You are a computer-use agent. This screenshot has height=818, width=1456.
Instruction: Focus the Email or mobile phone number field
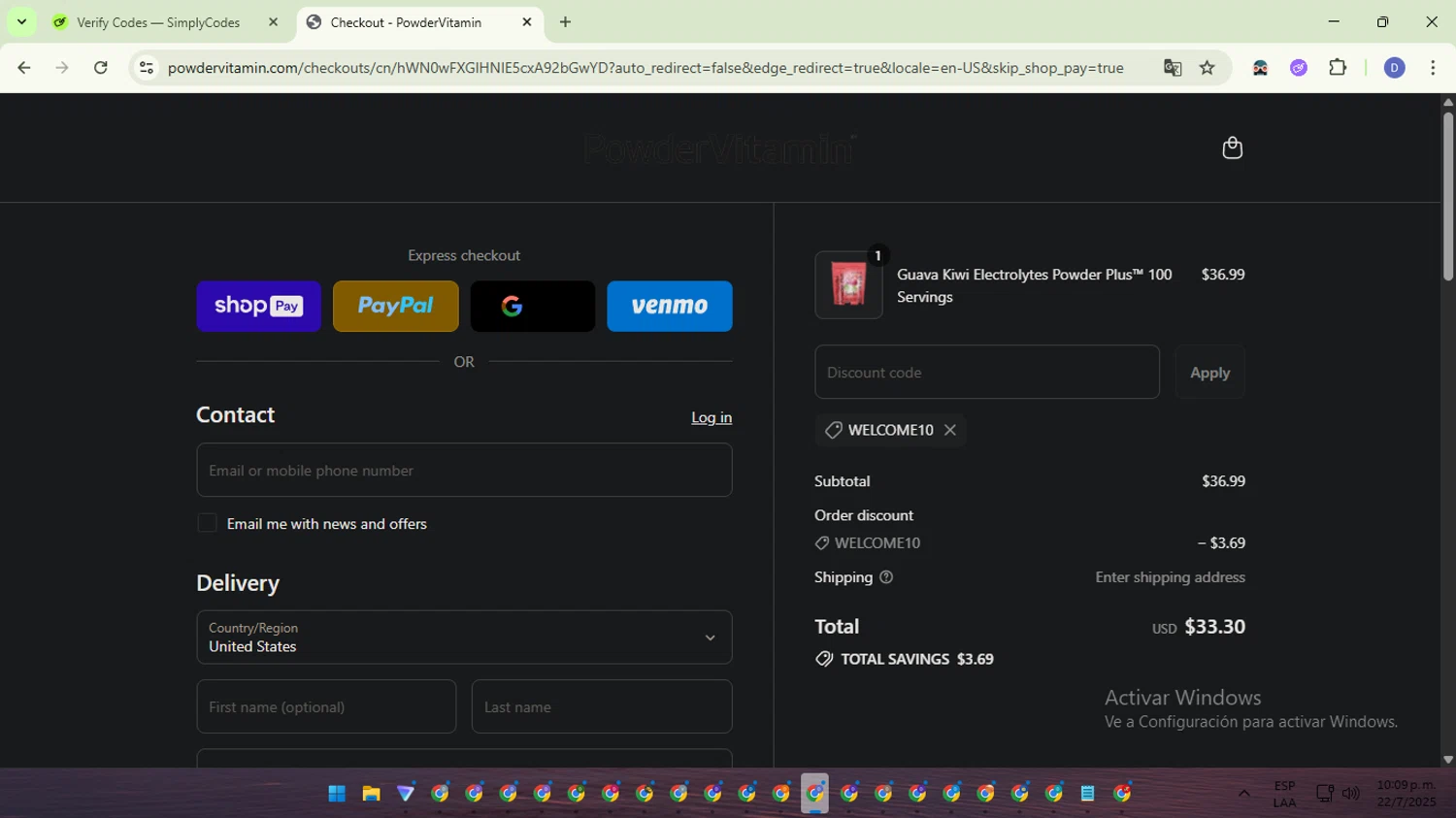pyautogui.click(x=464, y=470)
